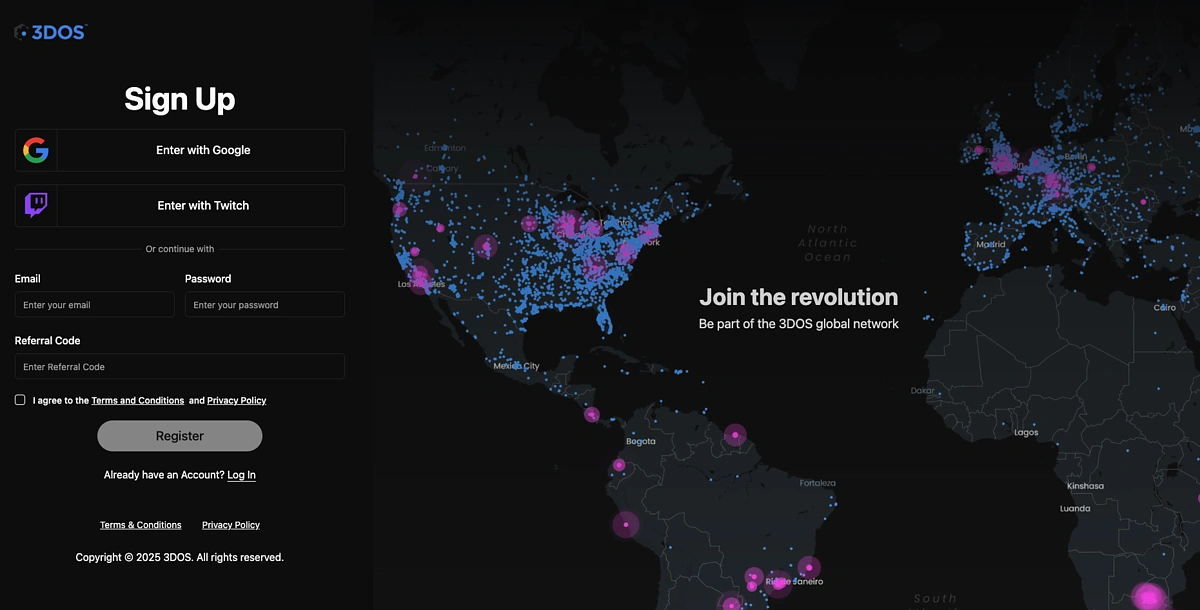Click the large pink marker in bottom-right corner
This screenshot has width=1200, height=610.
tap(1149, 596)
